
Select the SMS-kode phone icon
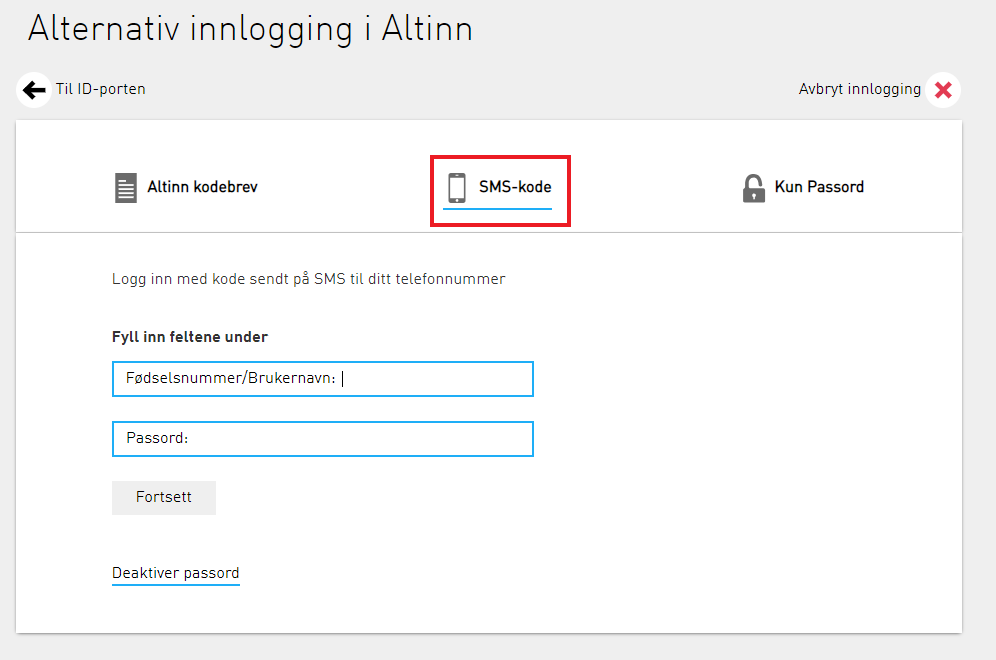pyautogui.click(x=457, y=188)
